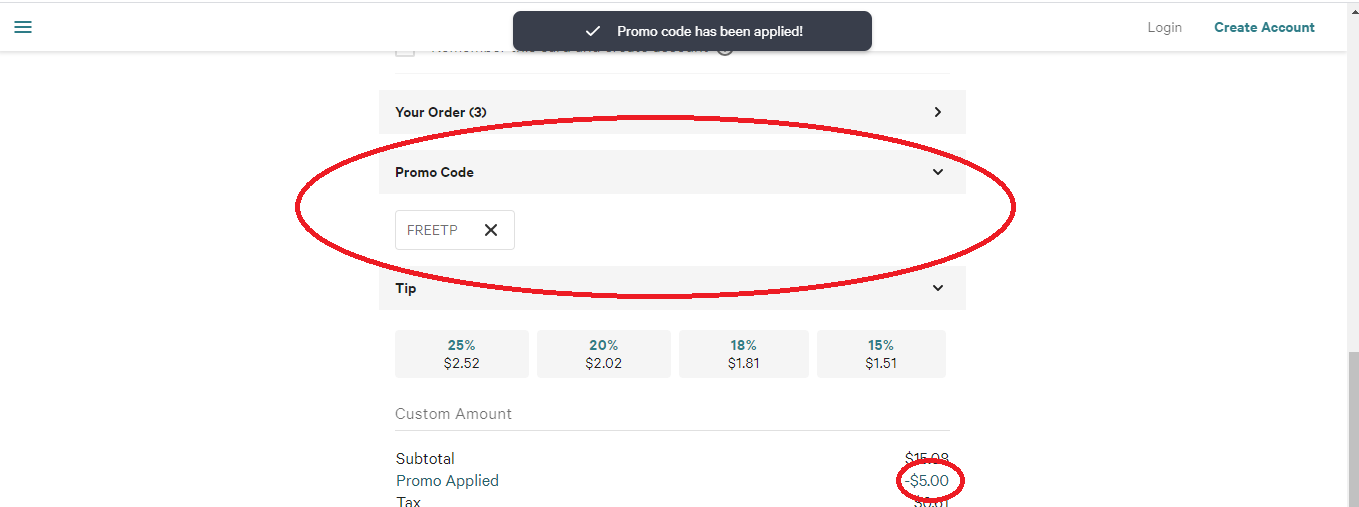Select the 15% tip of $1.51
The image size is (1359, 507).
point(881,354)
